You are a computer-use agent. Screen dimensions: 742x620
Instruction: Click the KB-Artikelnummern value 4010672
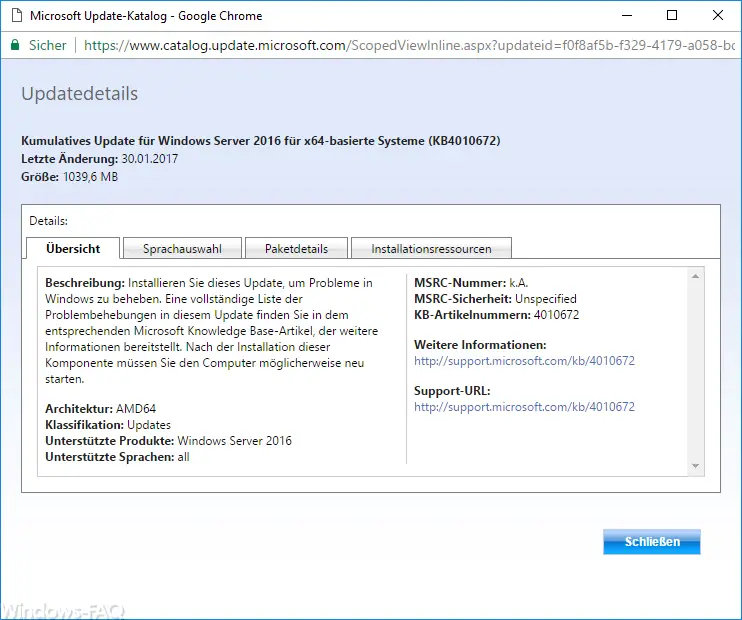556,315
